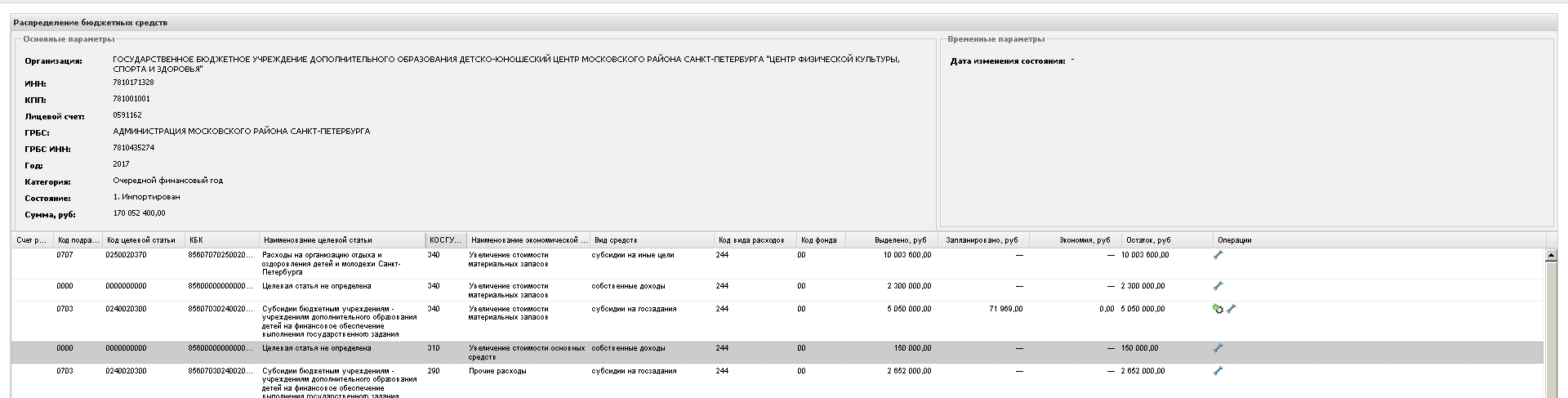Click green gear icon in the 5 050 000,00 row
The width and height of the screenshot is (1568, 398).
[x=1218, y=309]
